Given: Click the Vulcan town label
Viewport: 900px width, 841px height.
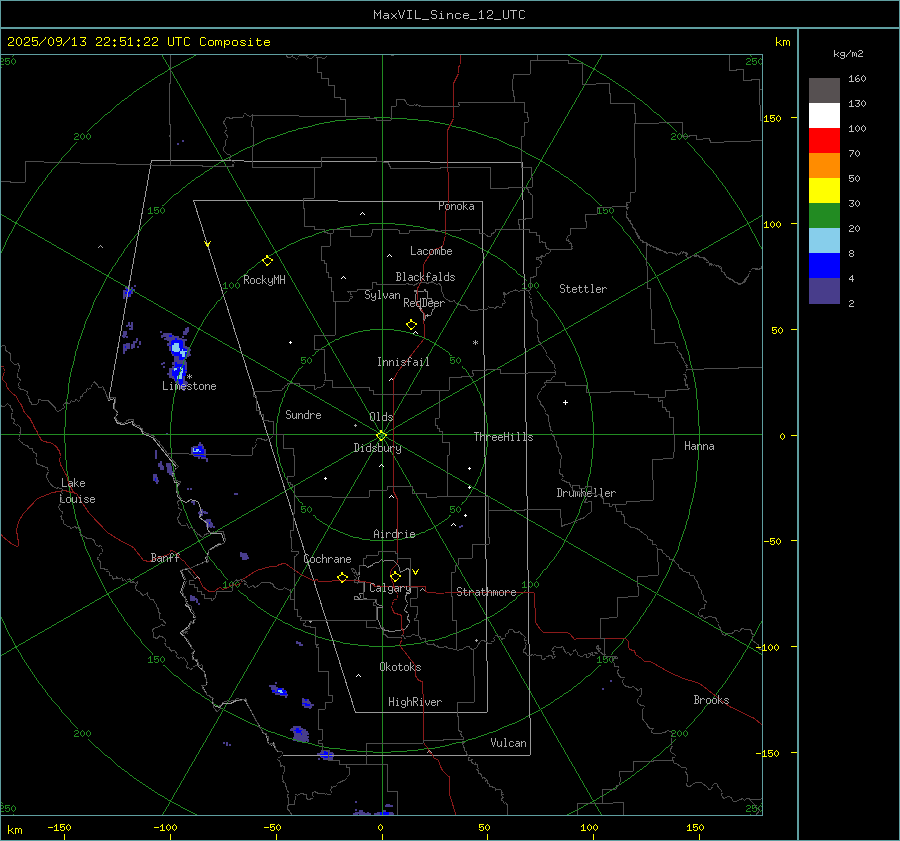Looking at the screenshot, I should click(x=508, y=743).
